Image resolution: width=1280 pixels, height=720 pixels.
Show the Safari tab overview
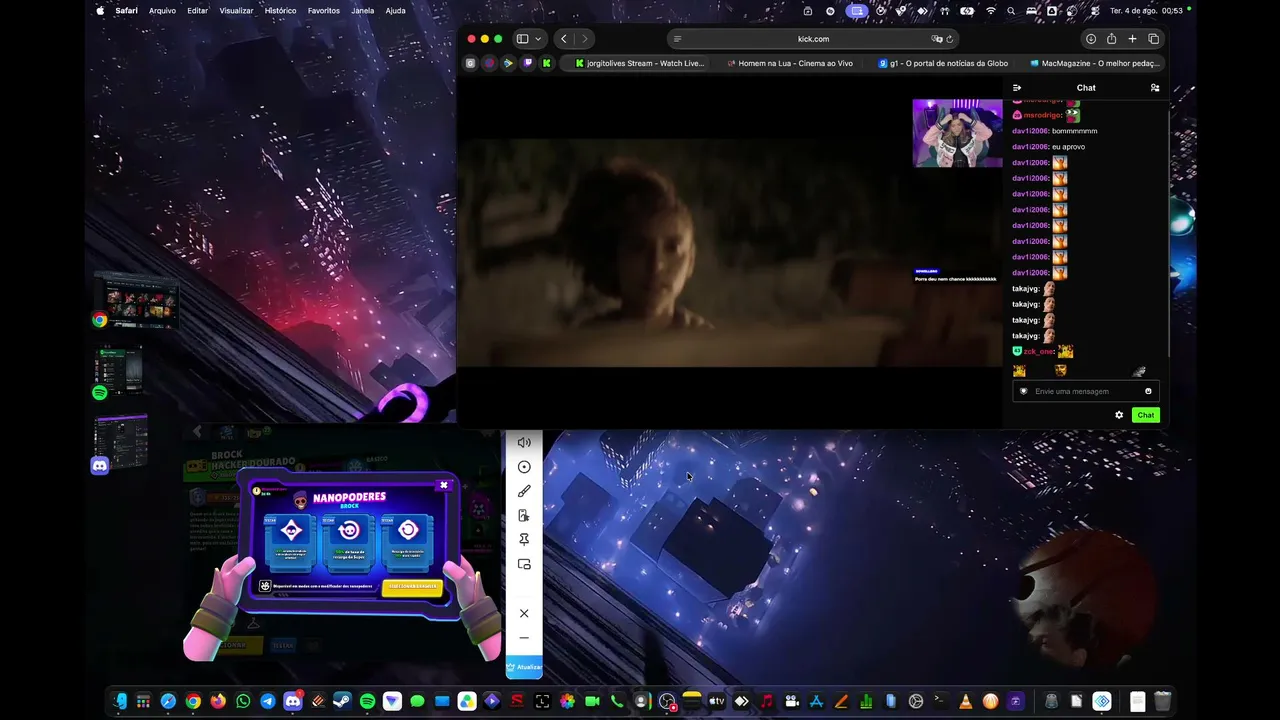pyautogui.click(x=1153, y=39)
